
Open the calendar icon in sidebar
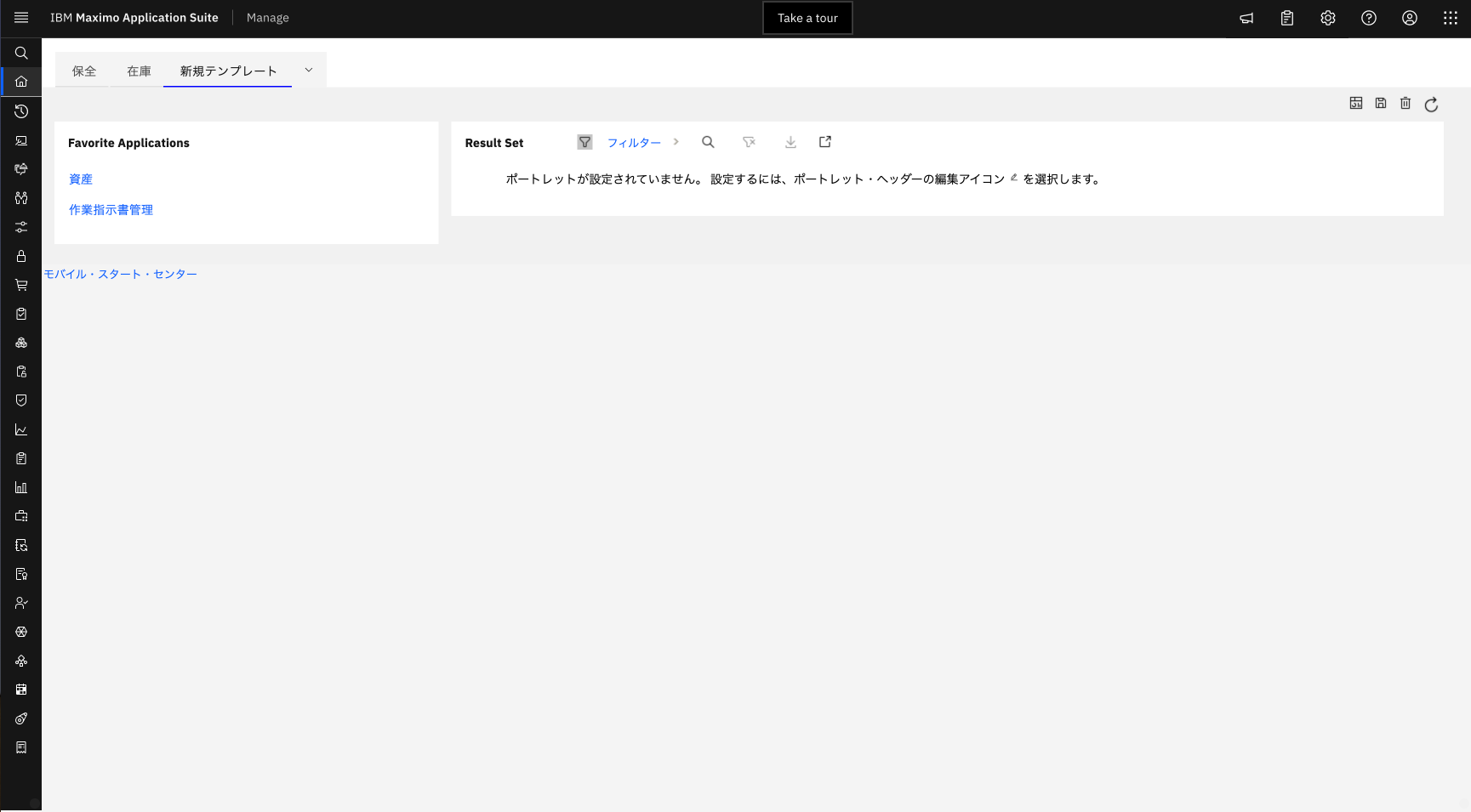pos(21,690)
